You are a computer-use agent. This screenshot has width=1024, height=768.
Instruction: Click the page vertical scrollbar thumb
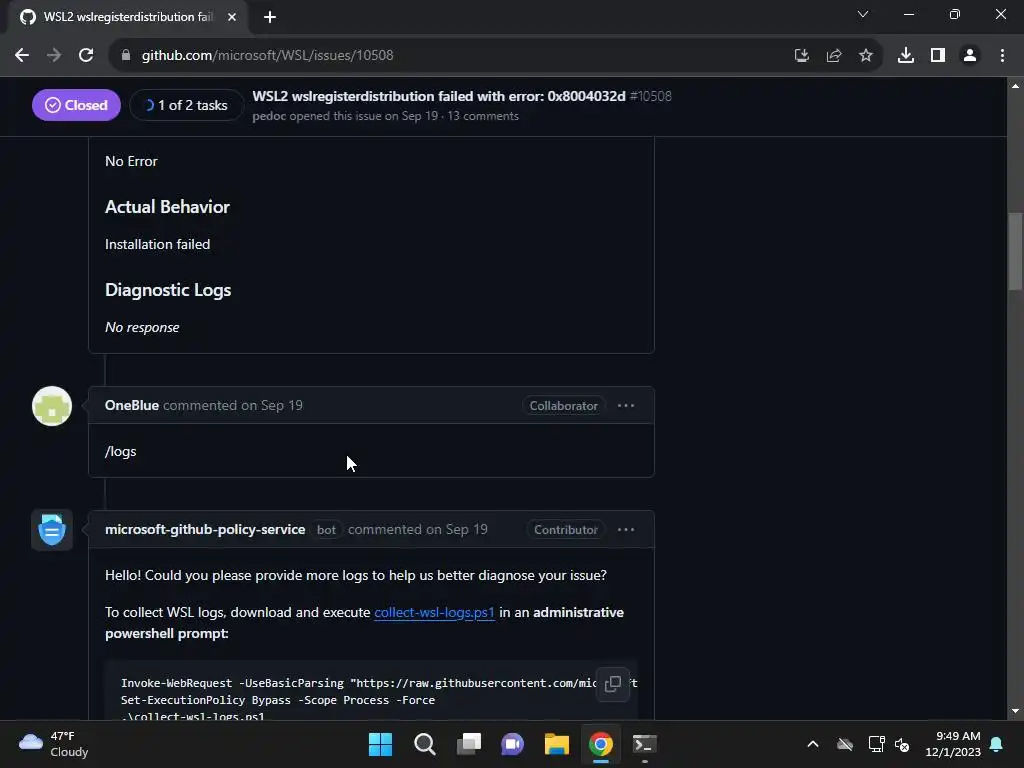pos(1015,251)
